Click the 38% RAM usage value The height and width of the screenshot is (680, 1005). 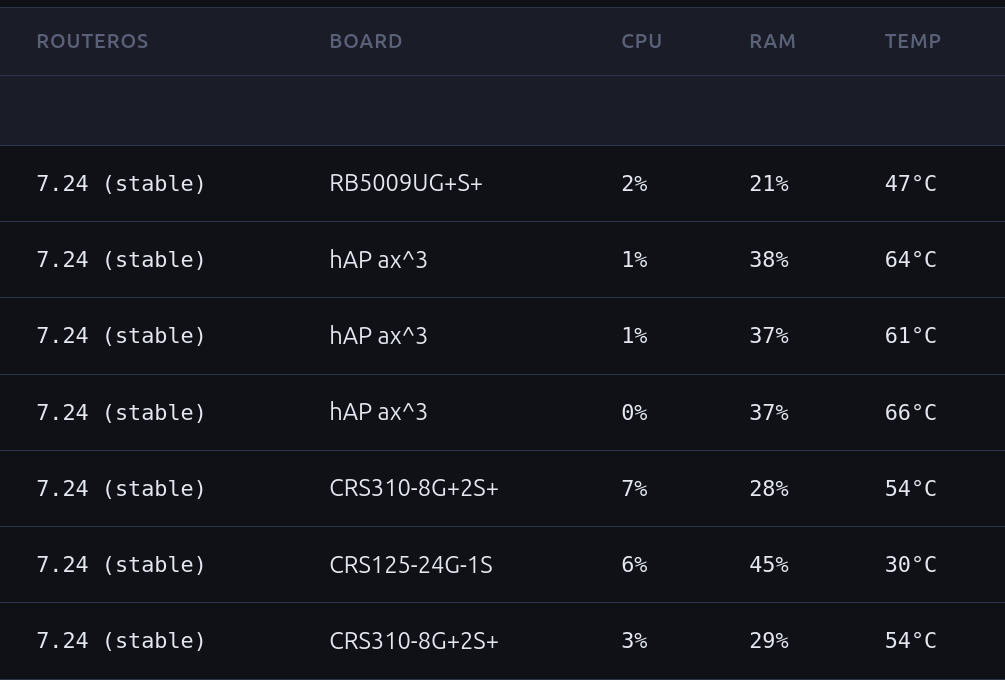[x=769, y=260]
